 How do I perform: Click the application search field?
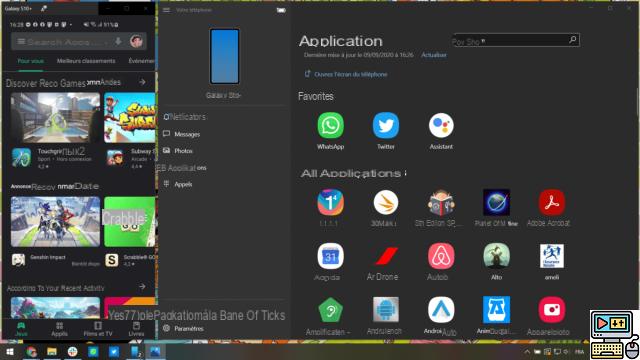(x=516, y=40)
